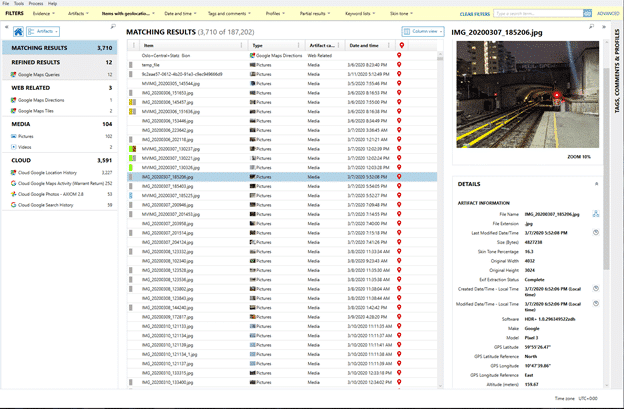Click Cloud Google Maps Activity icon
624x409 pixels.
pyautogui.click(x=14, y=183)
